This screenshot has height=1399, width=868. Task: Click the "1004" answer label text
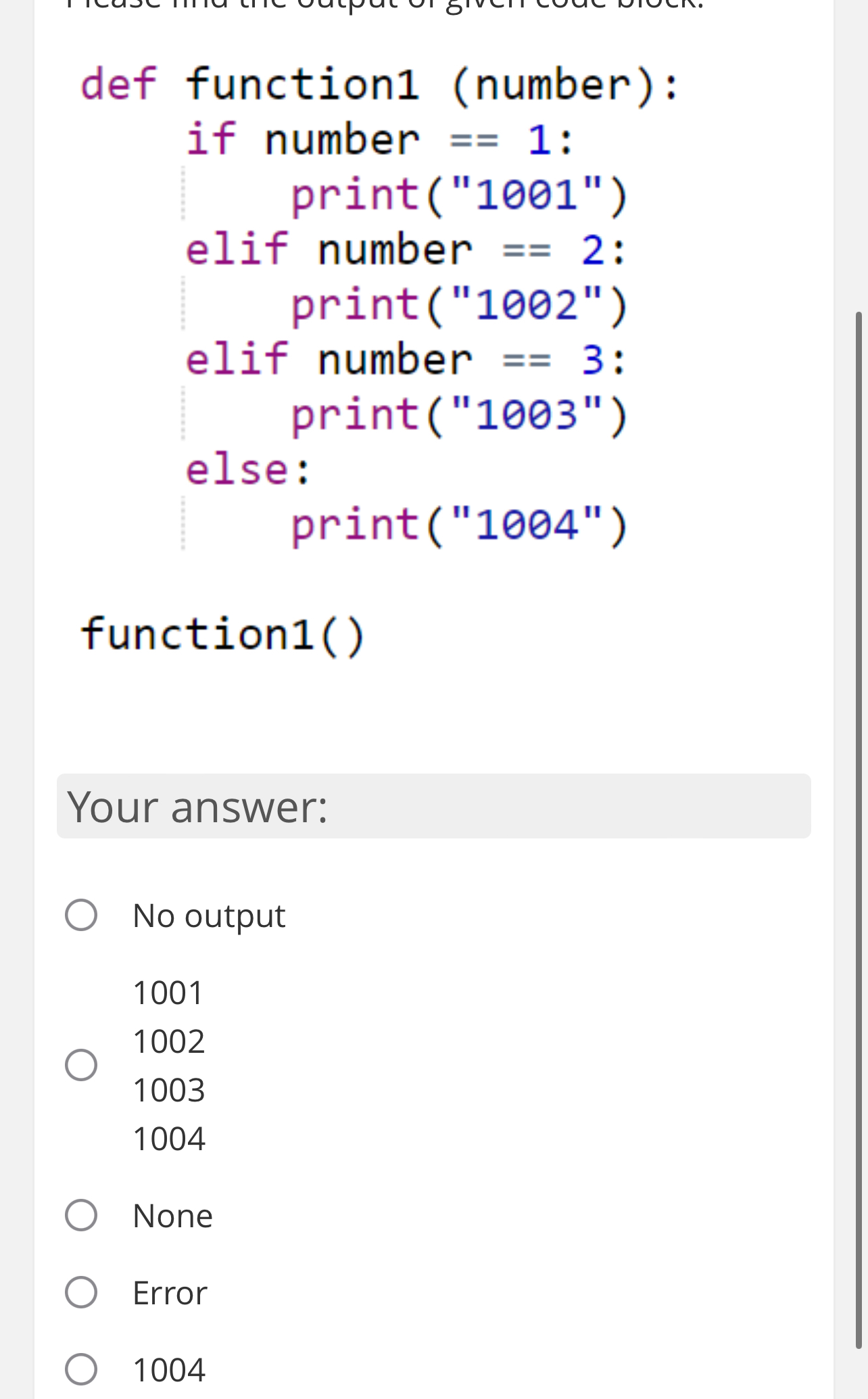[168, 1369]
